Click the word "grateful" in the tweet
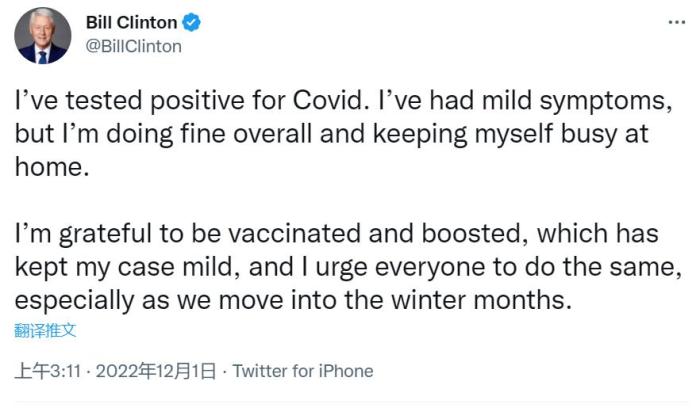Image resolution: width=700 pixels, height=408 pixels. coord(96,234)
